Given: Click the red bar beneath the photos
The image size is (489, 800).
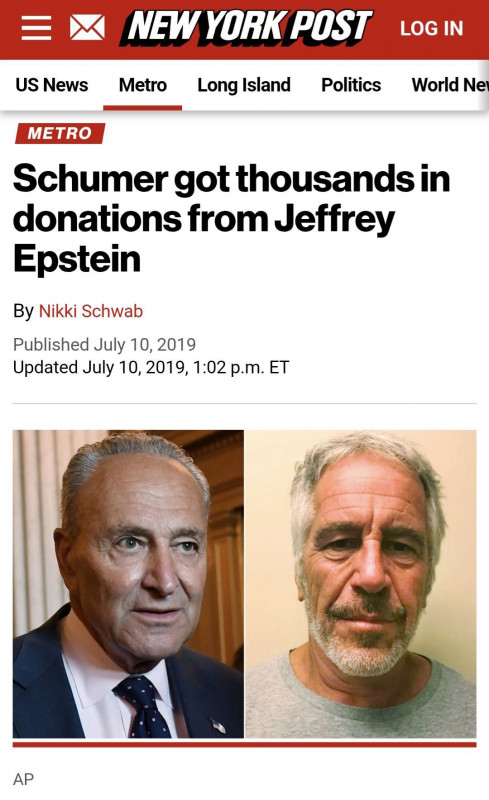Looking at the screenshot, I should pyautogui.click(x=244, y=745).
